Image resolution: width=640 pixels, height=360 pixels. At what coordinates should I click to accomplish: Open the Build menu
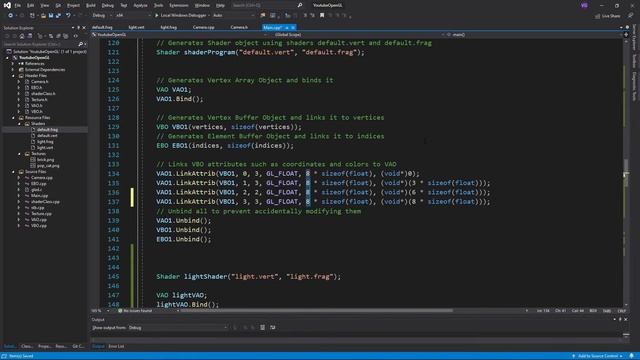pos(91,5)
